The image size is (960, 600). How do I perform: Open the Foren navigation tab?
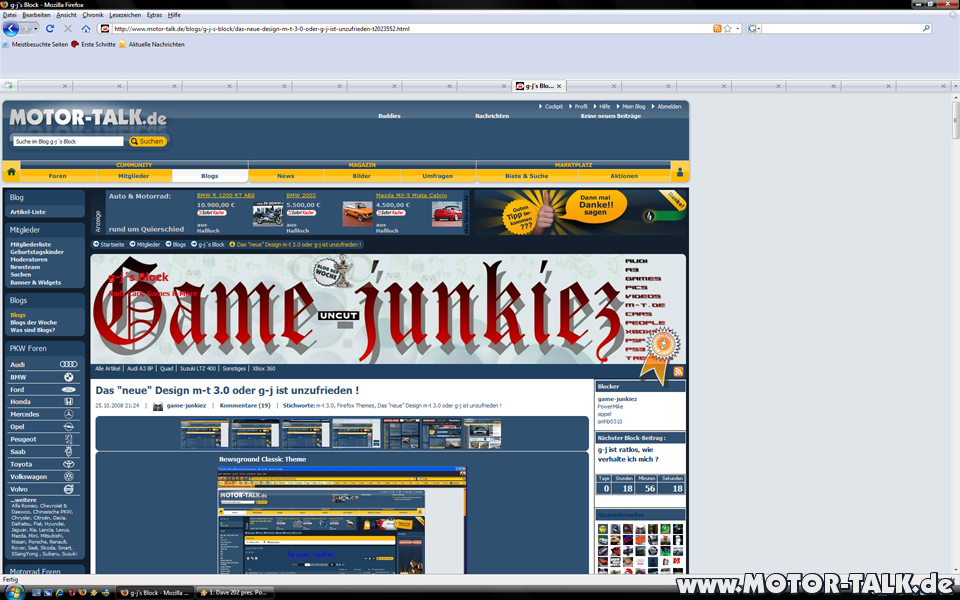pos(58,176)
